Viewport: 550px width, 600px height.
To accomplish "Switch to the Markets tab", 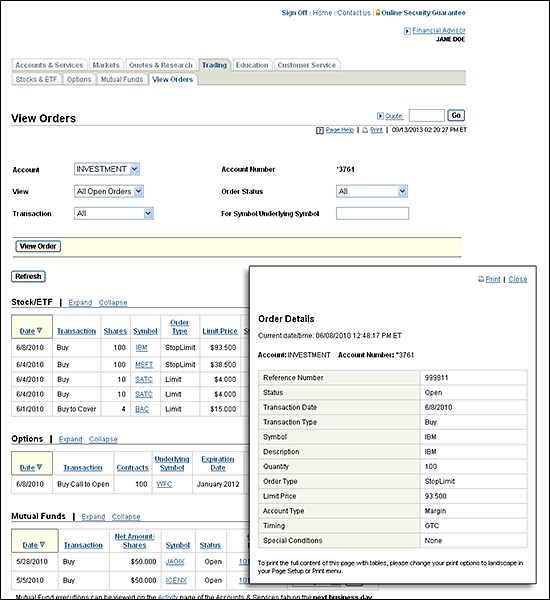I will [x=106, y=65].
